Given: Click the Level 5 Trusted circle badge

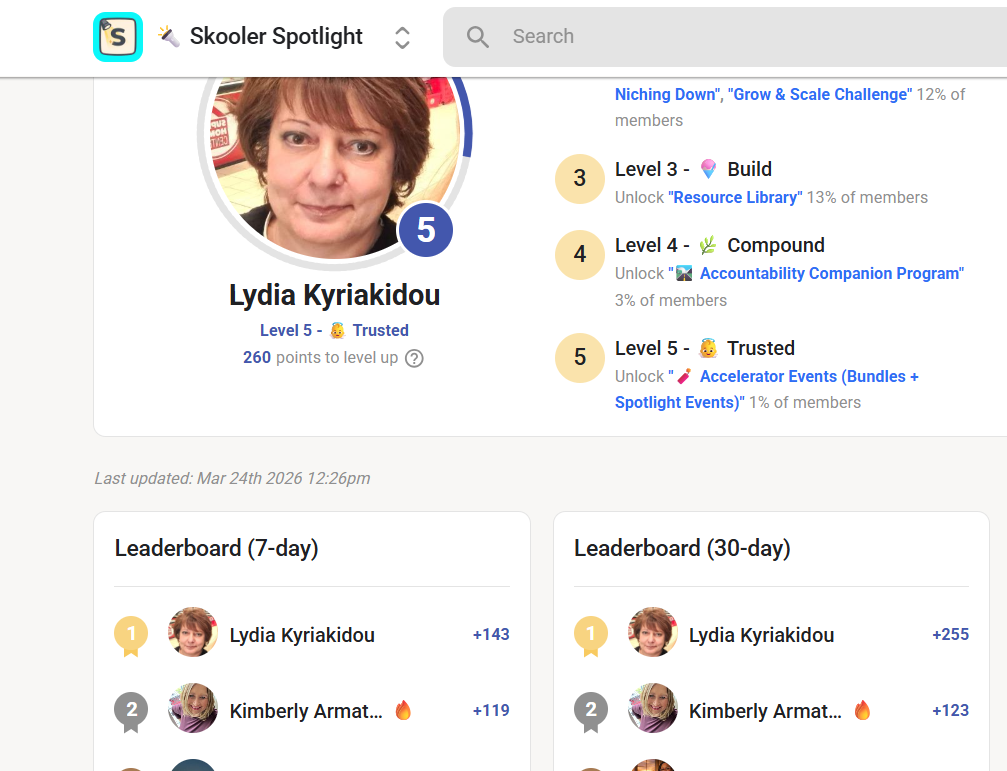Looking at the screenshot, I should point(580,358).
